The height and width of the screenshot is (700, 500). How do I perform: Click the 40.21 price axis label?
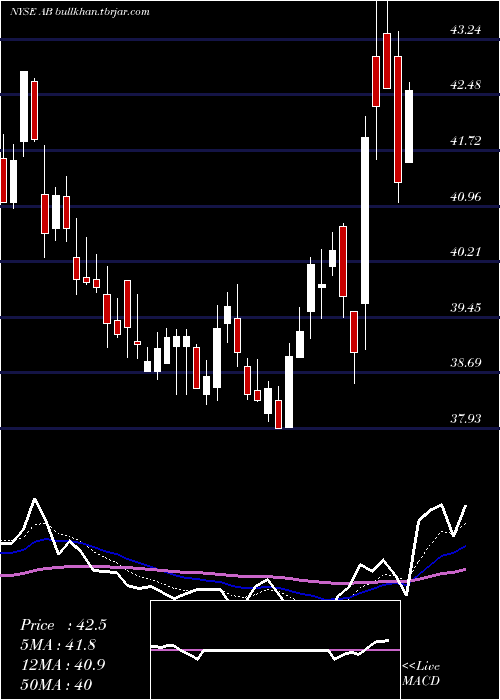[x=466, y=252]
